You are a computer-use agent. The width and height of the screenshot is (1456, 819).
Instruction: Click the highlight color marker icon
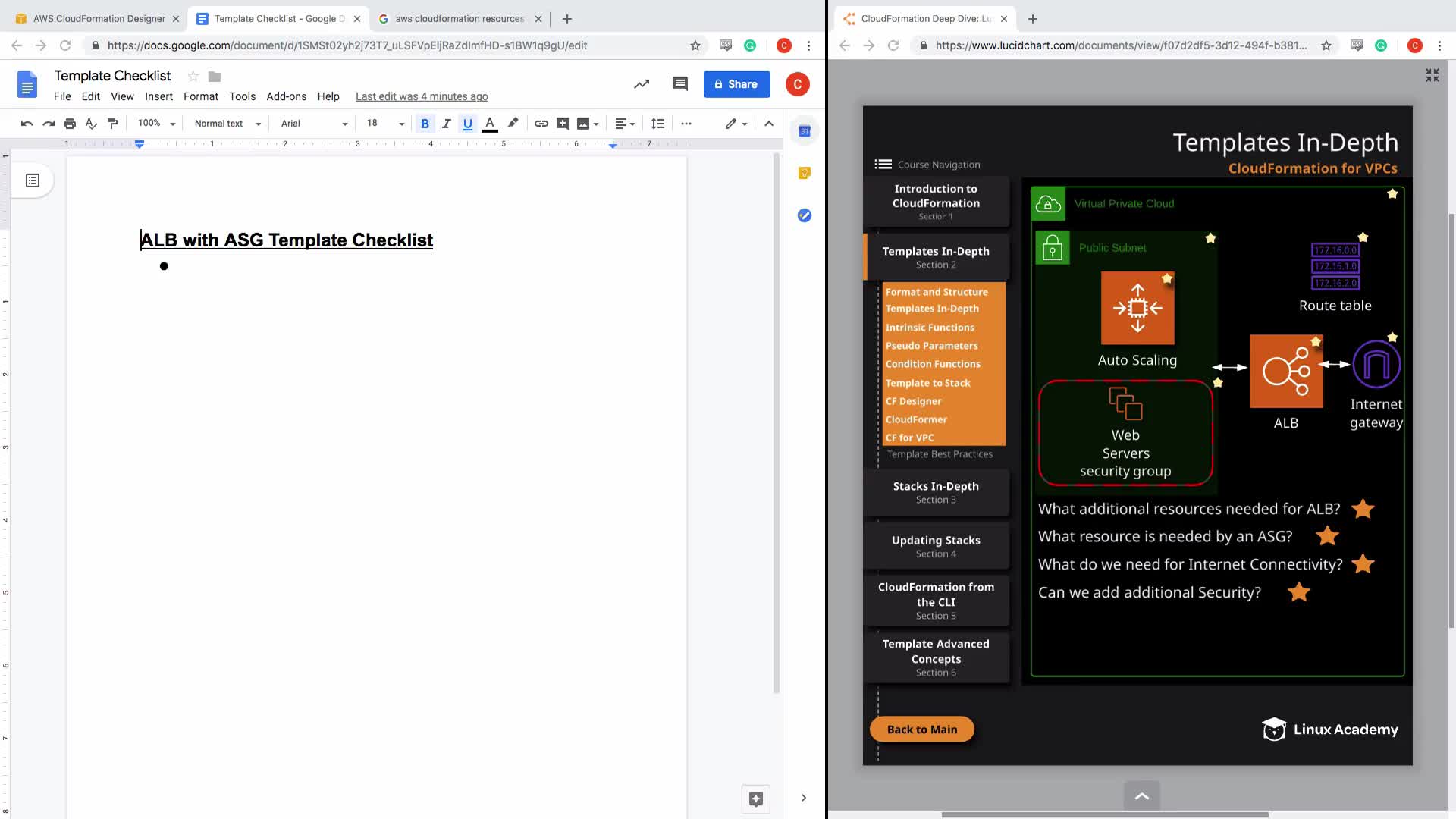pos(513,123)
